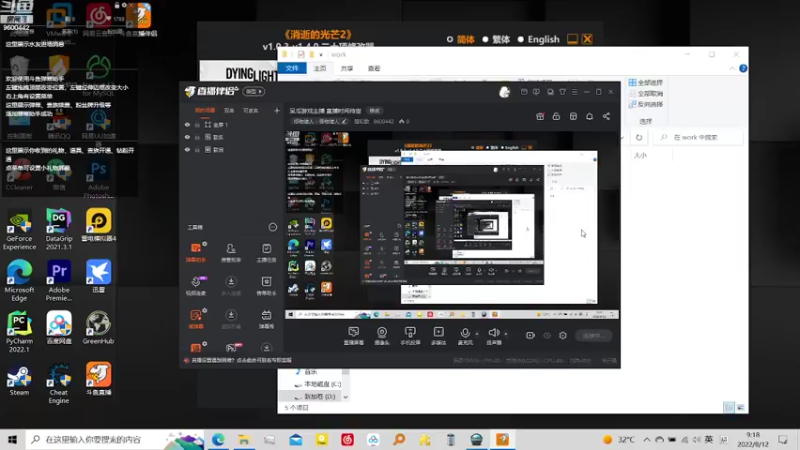Viewport: 800px width, 450px height.
Task: Collapse Explorer ribbon chevron beside help icon
Action: tap(732, 68)
